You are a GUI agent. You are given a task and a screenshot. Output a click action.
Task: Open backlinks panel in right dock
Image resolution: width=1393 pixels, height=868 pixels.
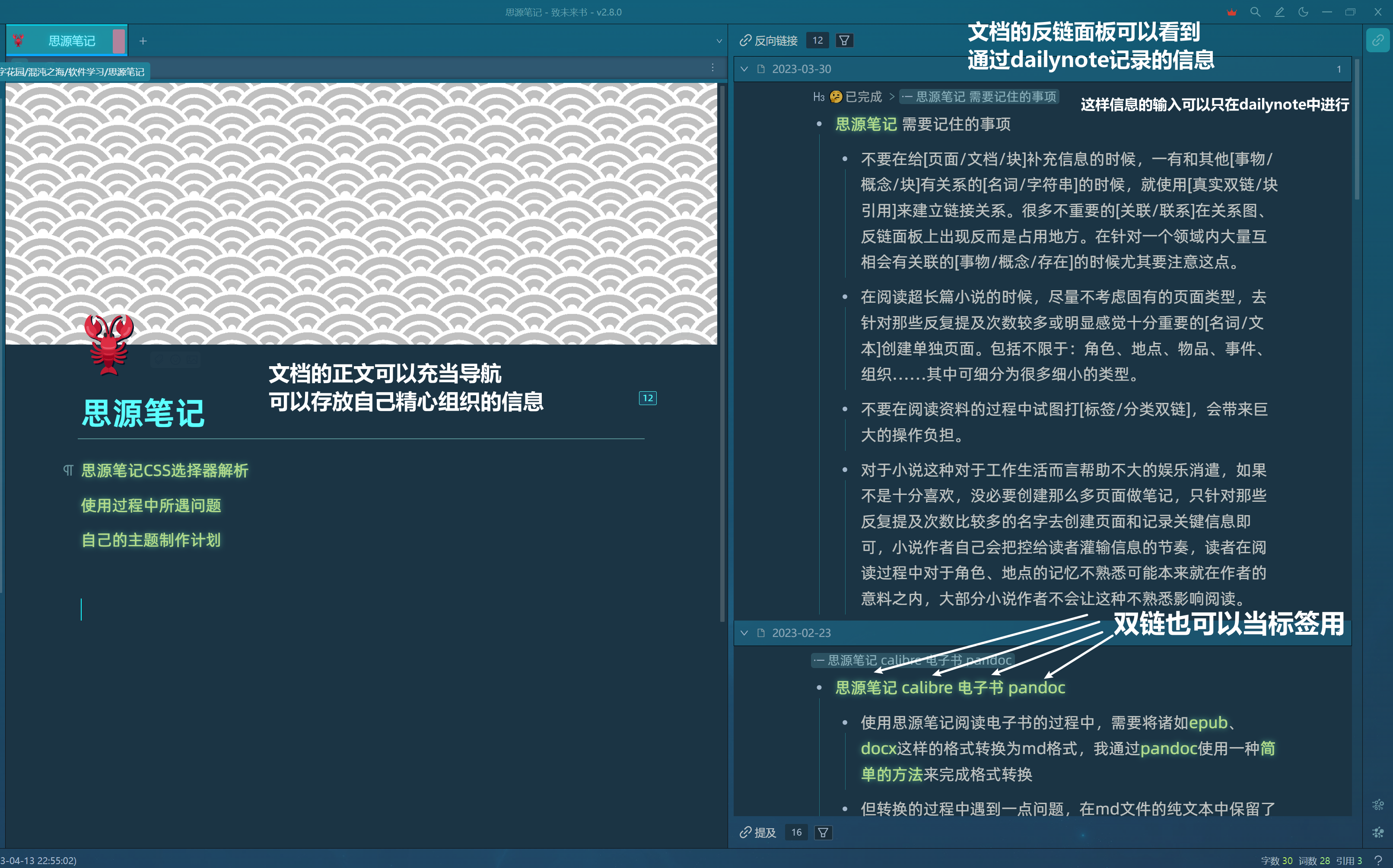(x=1377, y=40)
